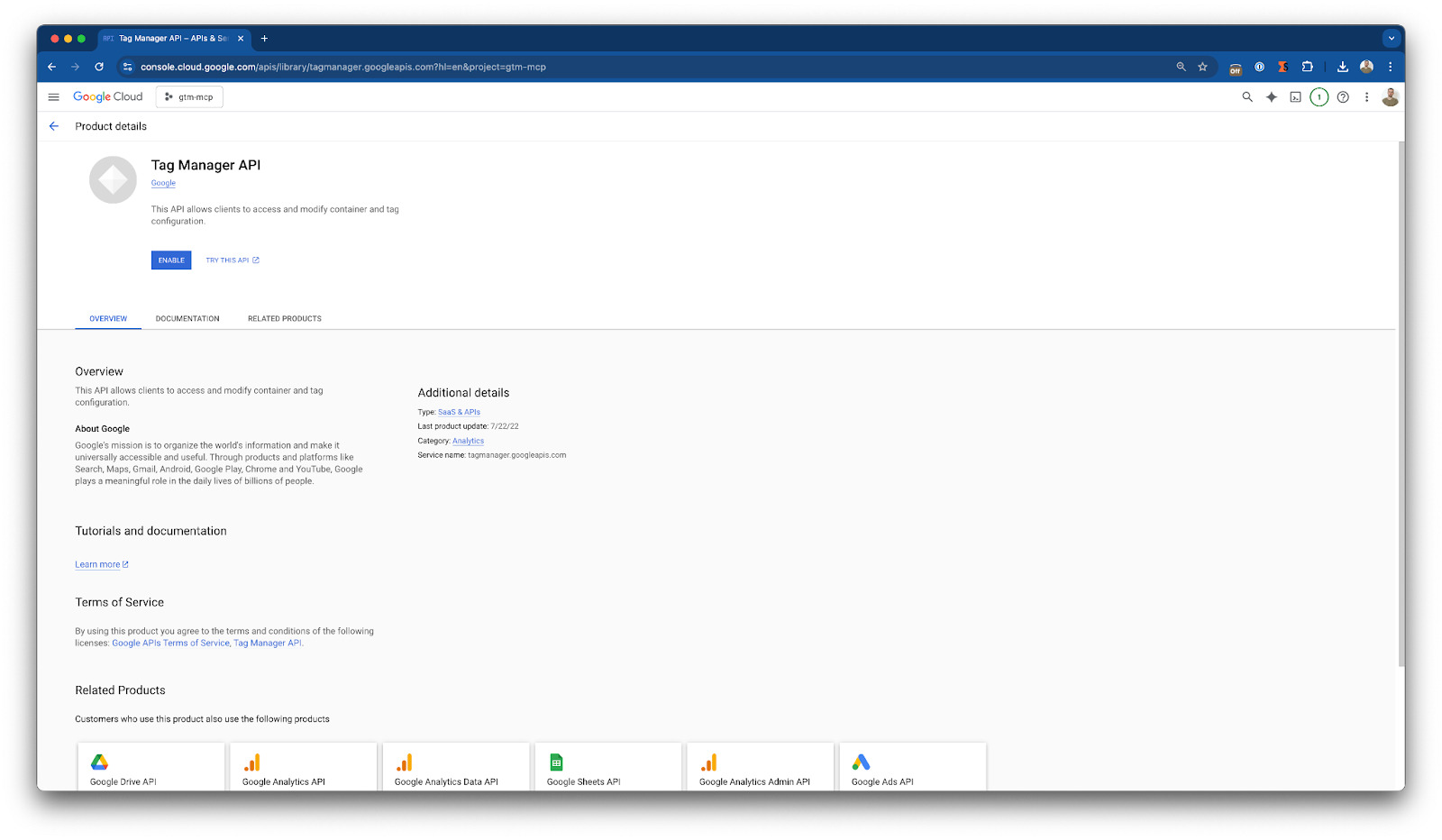
Task: Open the Google Analytics API card
Action: click(x=304, y=767)
